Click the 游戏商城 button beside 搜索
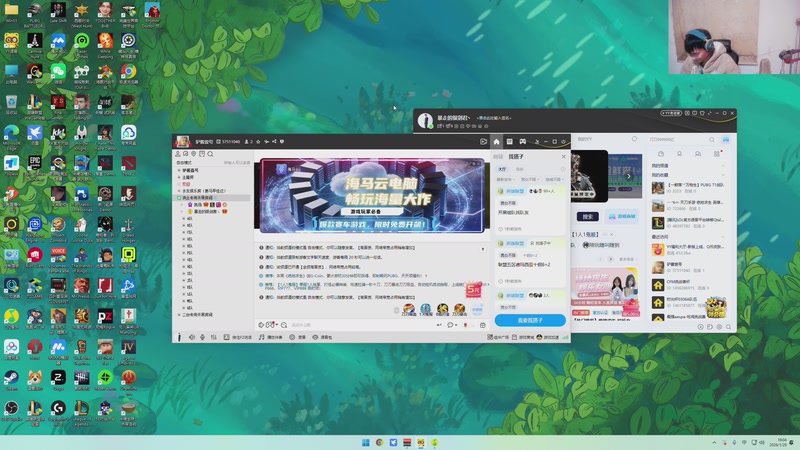This screenshot has width=800, height=450. click(x=622, y=217)
